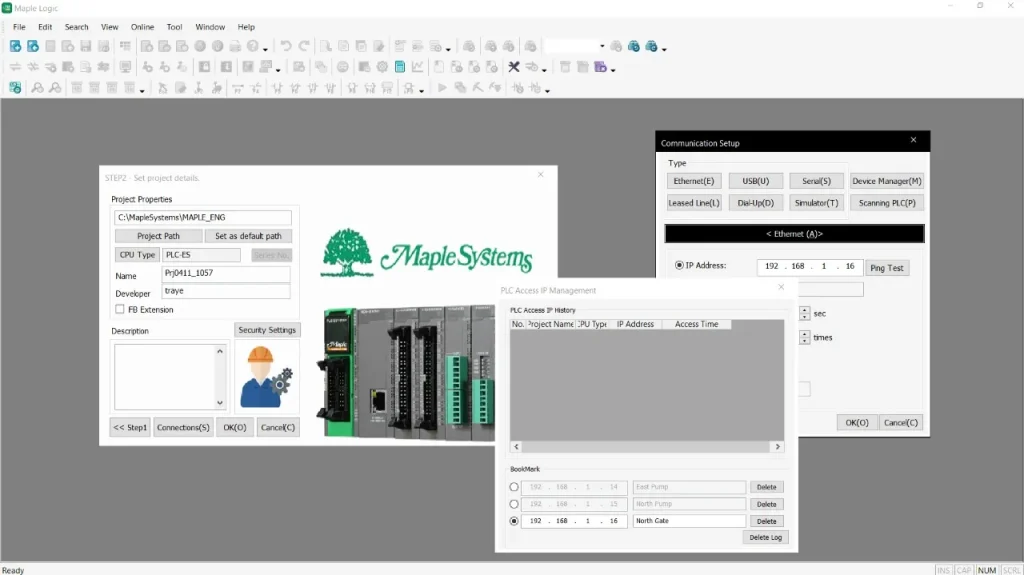Open the dropdown arrow next to the X tool icon
This screenshot has height=575, width=1024.
(x=544, y=69)
